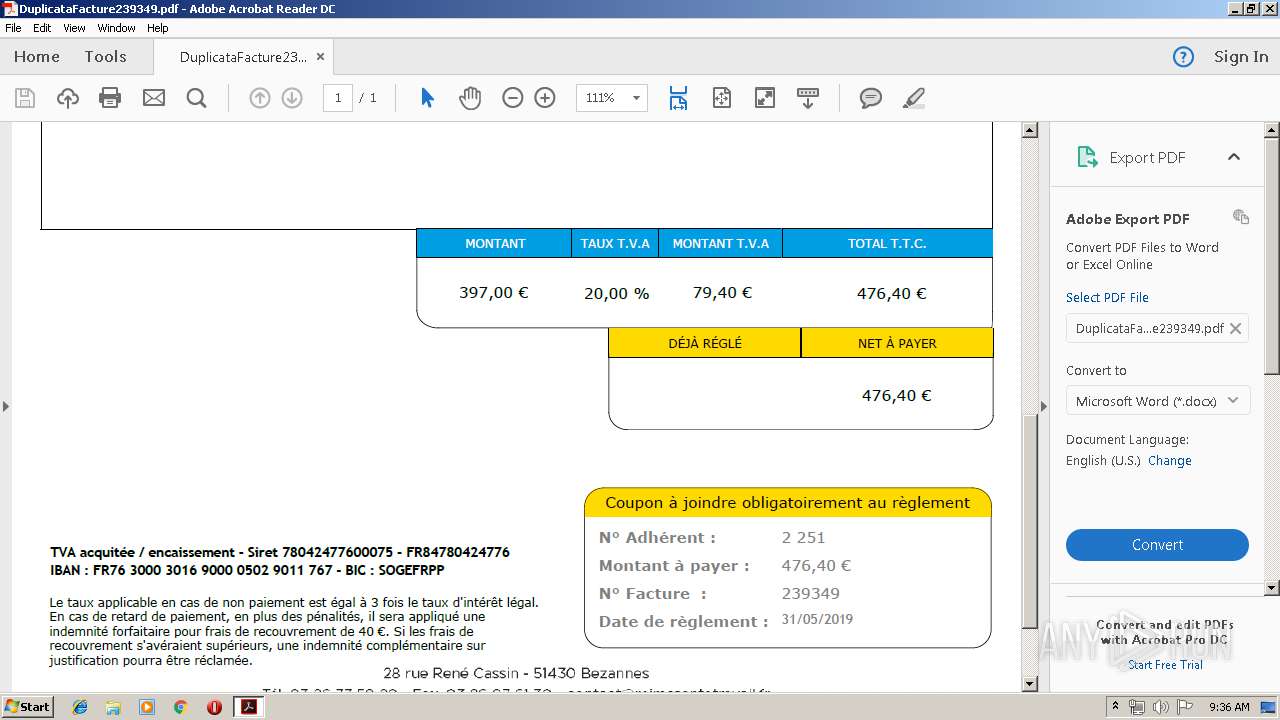This screenshot has width=1280, height=720.
Task: Click Select PDF File link
Action: (1107, 297)
